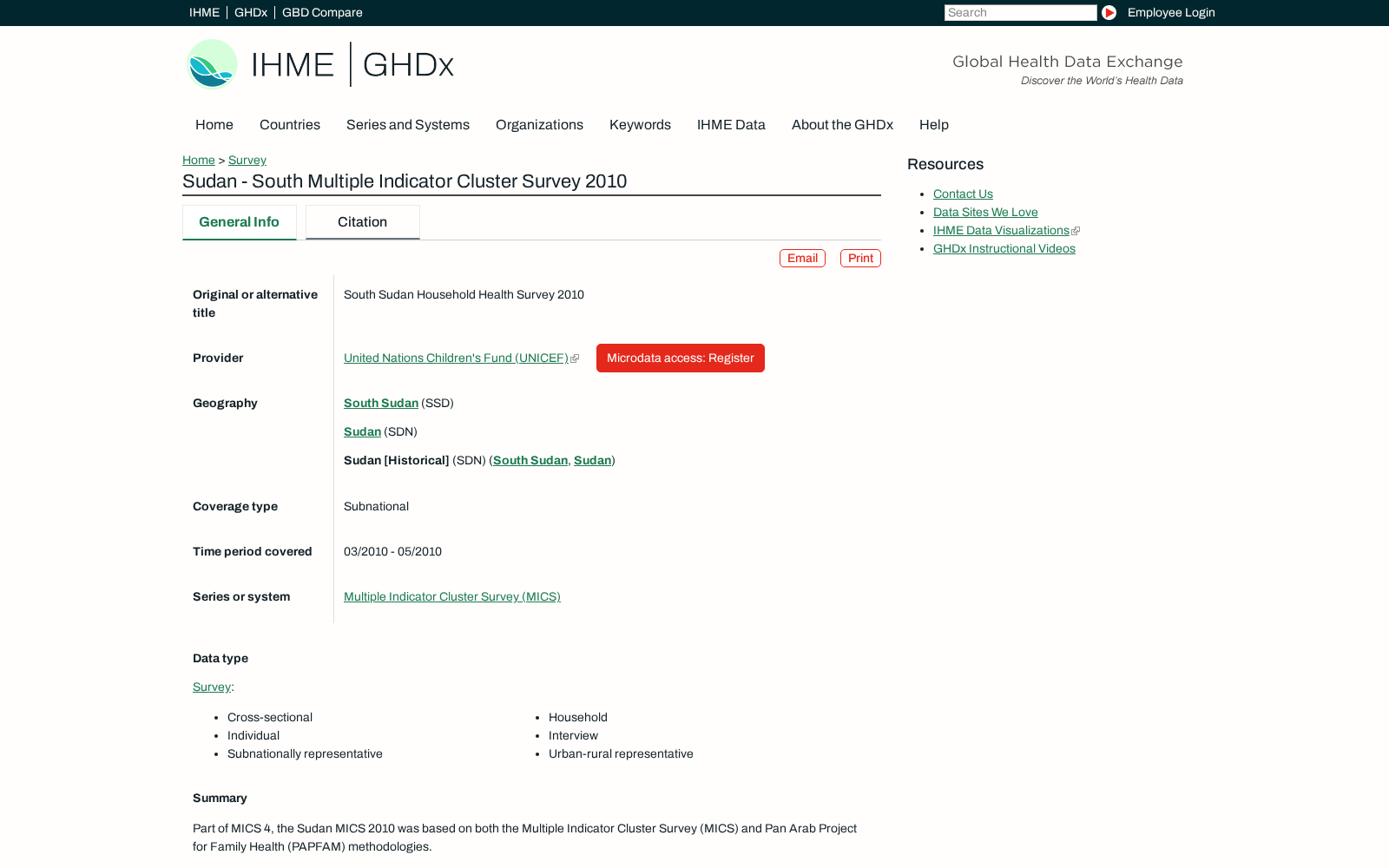Image resolution: width=1389 pixels, height=868 pixels.
Task: Open Sudan link in Sudan [Historical] parentheses
Action: 592,461
